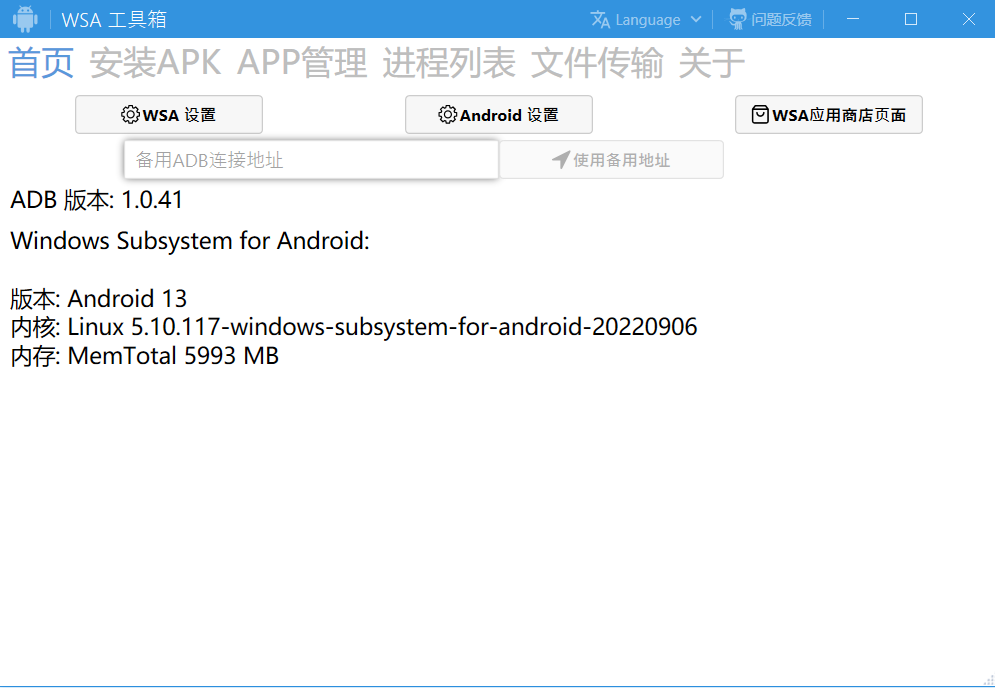
Task: Select the 版本: Android 13 line
Action: point(99,298)
